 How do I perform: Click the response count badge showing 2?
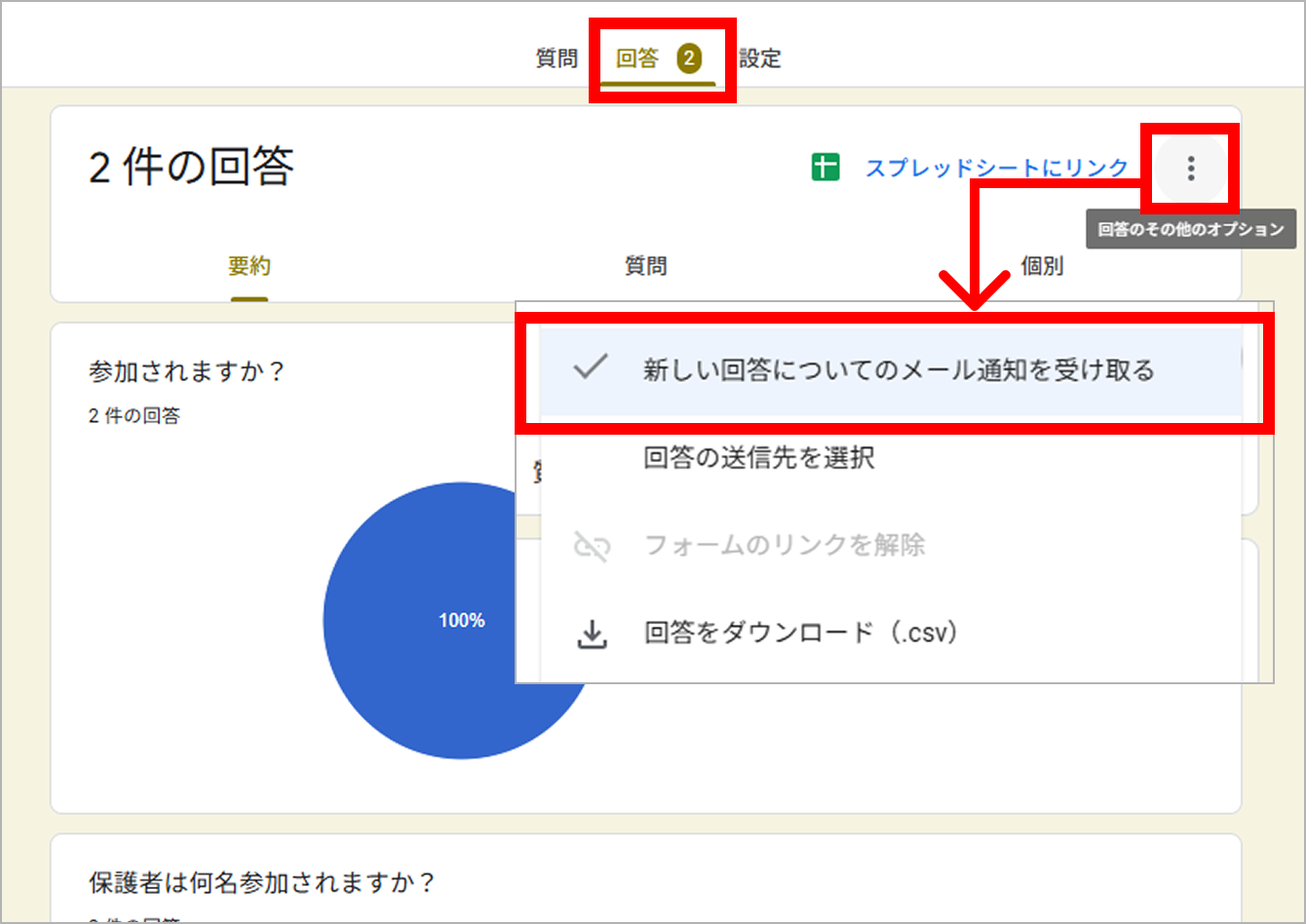pyautogui.click(x=688, y=58)
